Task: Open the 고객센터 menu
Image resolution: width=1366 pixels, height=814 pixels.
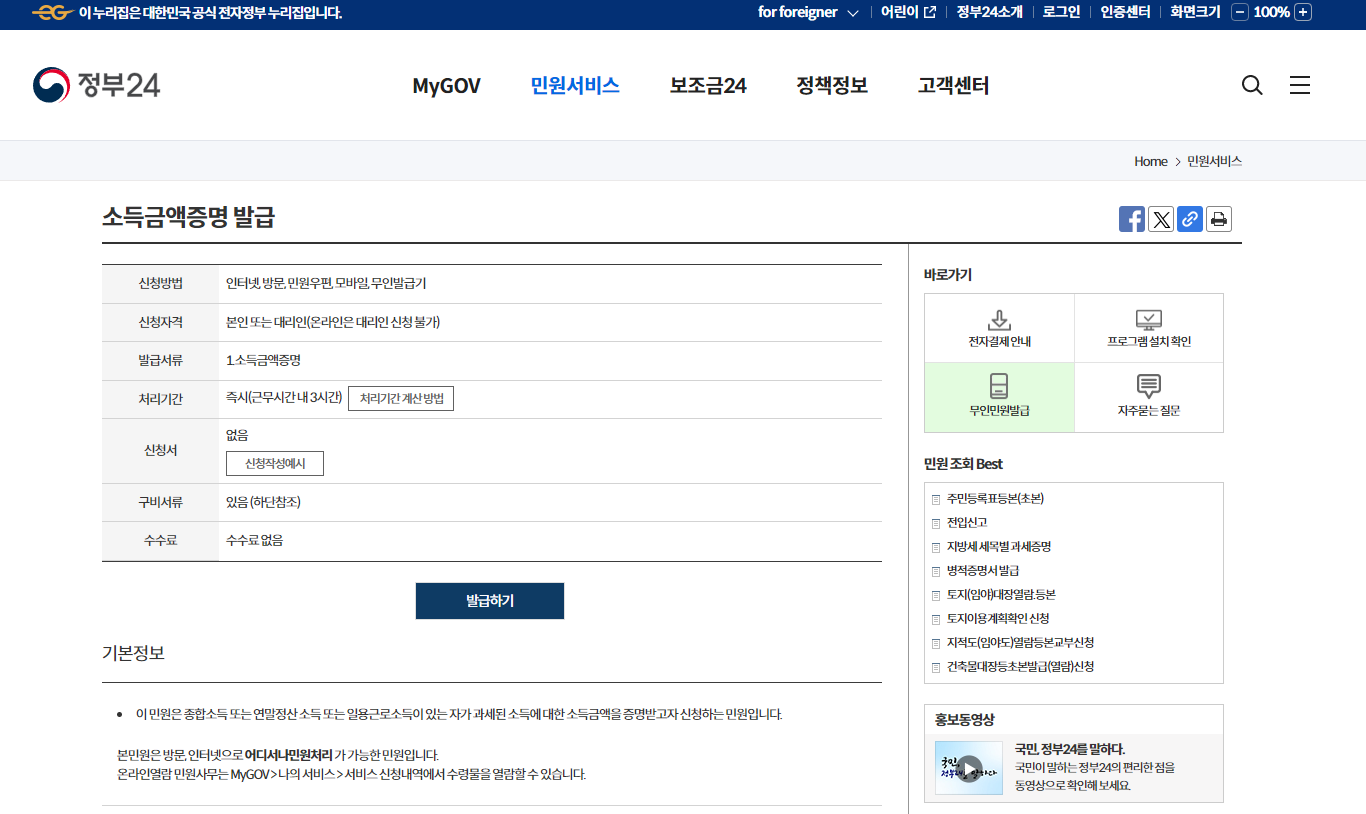Action: coord(953,86)
